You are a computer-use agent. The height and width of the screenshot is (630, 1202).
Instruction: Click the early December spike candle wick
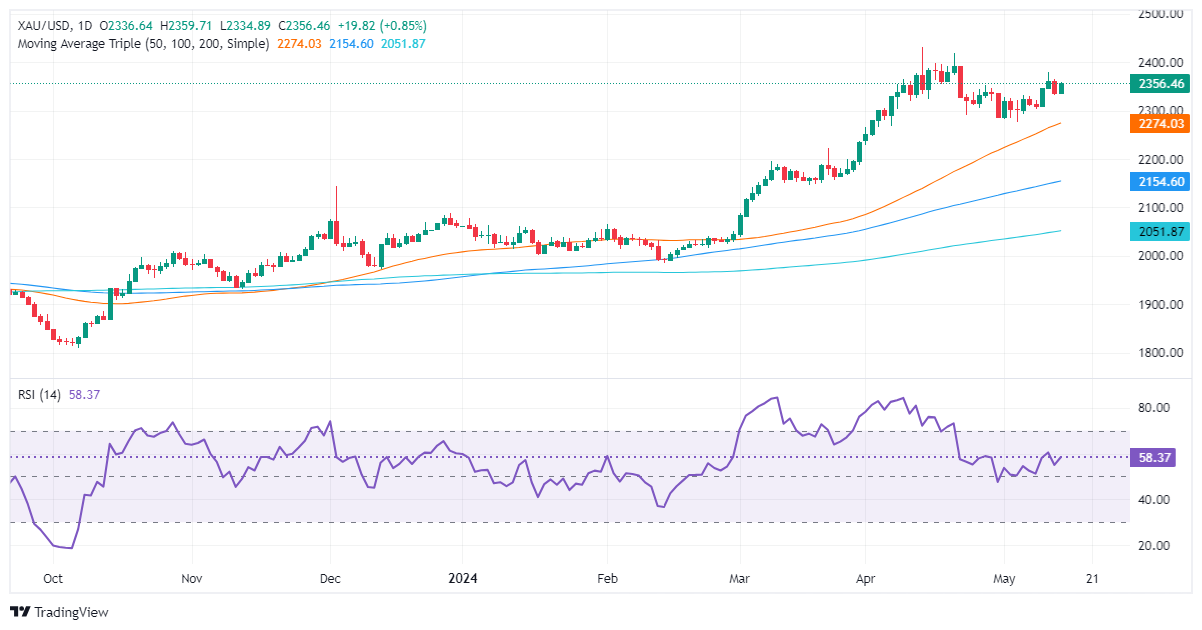tap(337, 200)
